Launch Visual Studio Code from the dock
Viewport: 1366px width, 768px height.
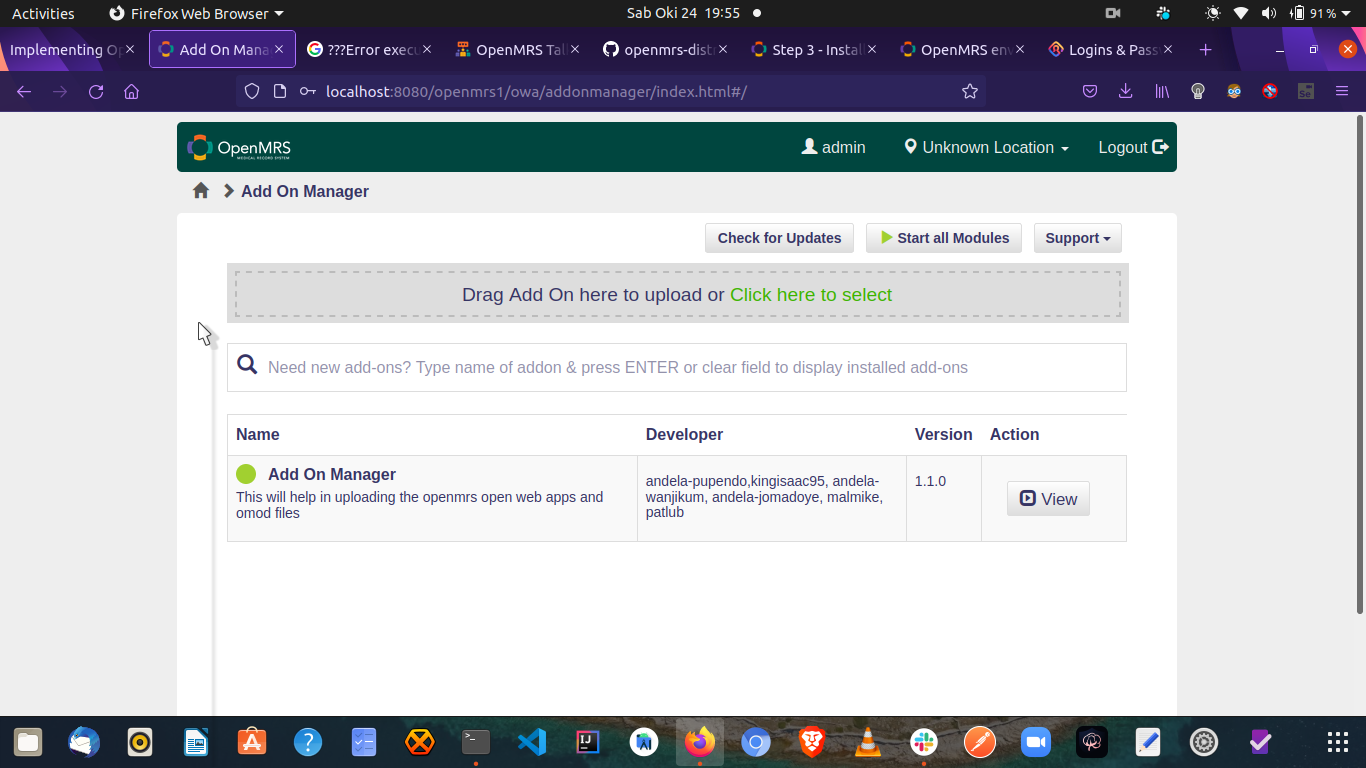(x=532, y=742)
